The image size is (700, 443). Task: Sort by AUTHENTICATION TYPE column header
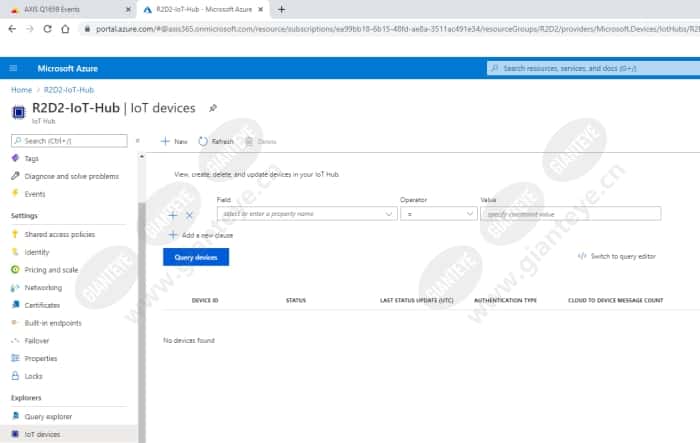[505, 301]
